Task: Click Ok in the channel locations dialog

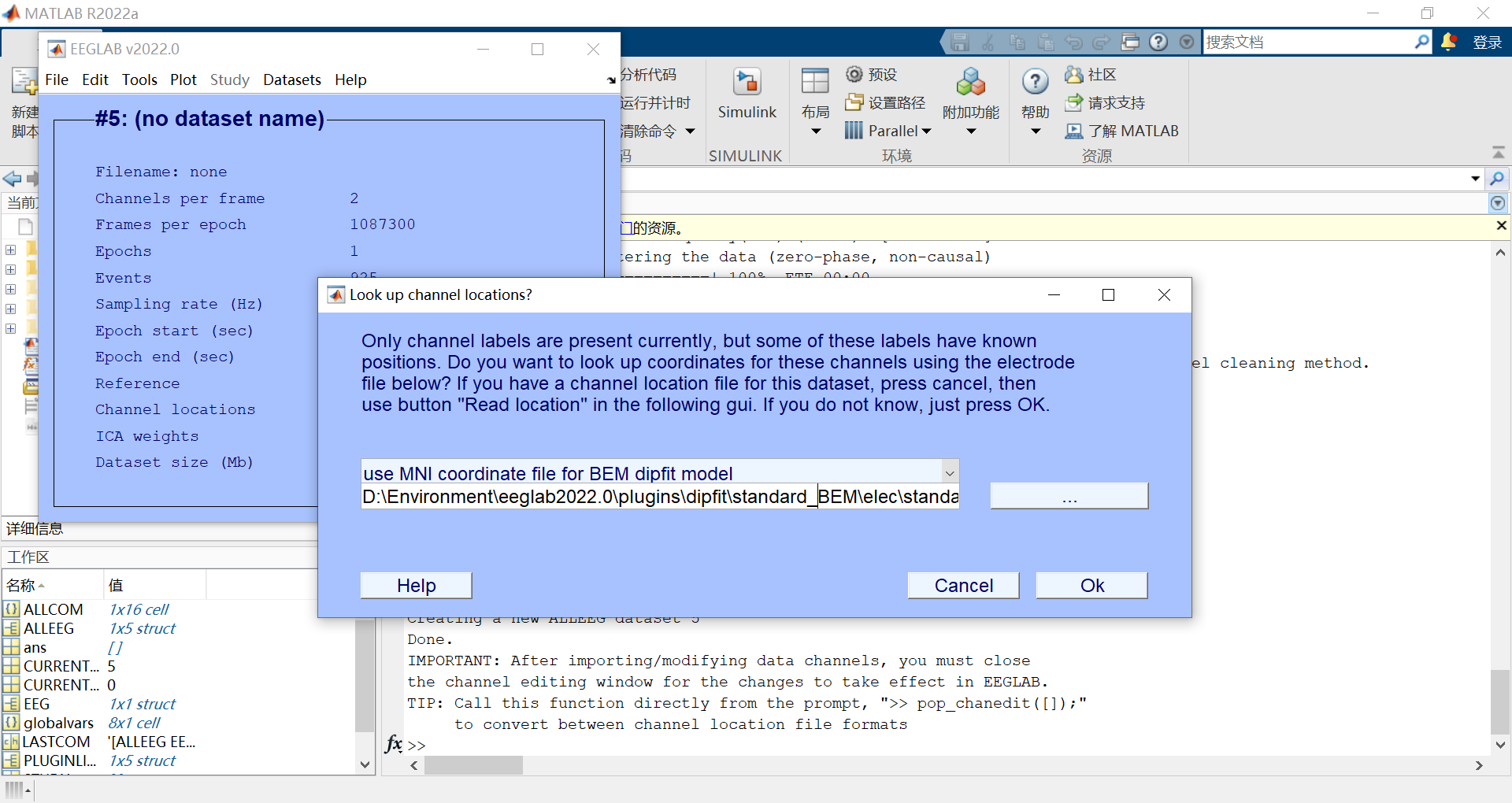Action: [1091, 586]
